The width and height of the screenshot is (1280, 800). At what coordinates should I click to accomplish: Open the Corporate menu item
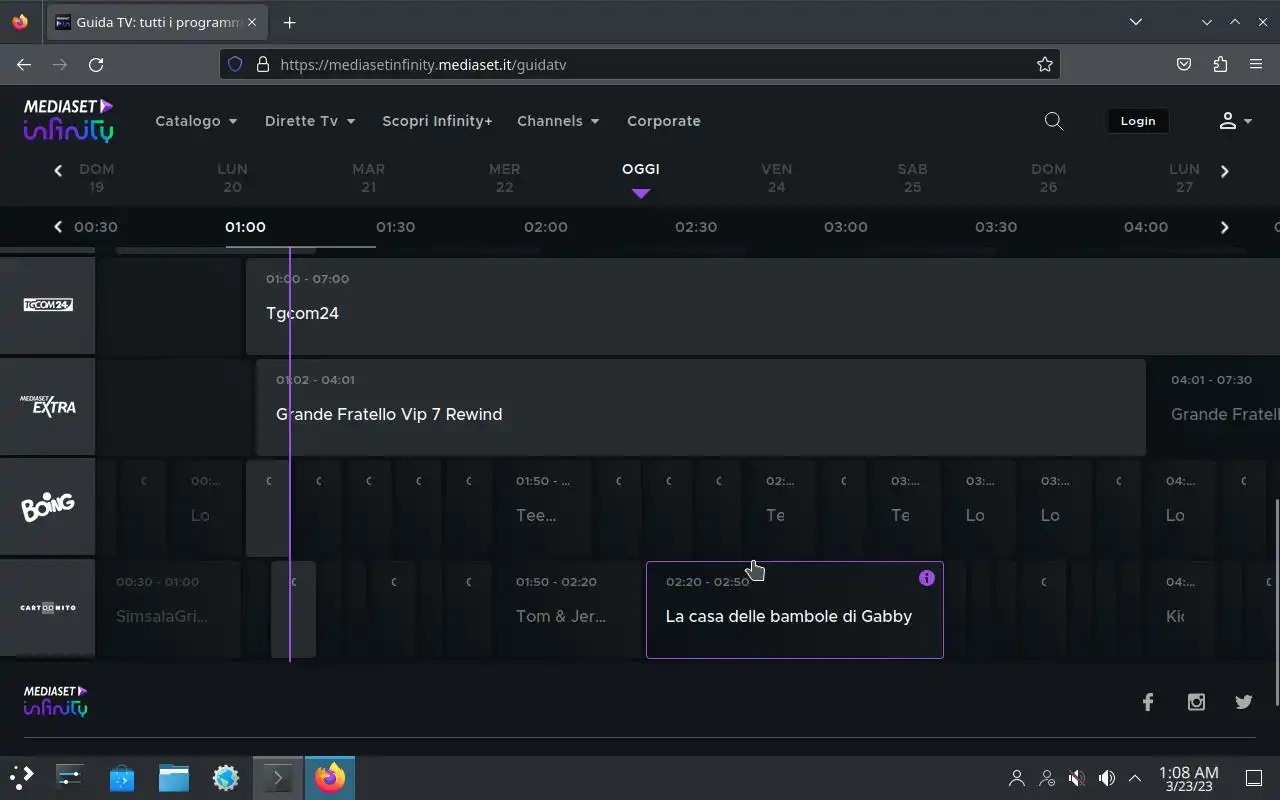tap(664, 121)
